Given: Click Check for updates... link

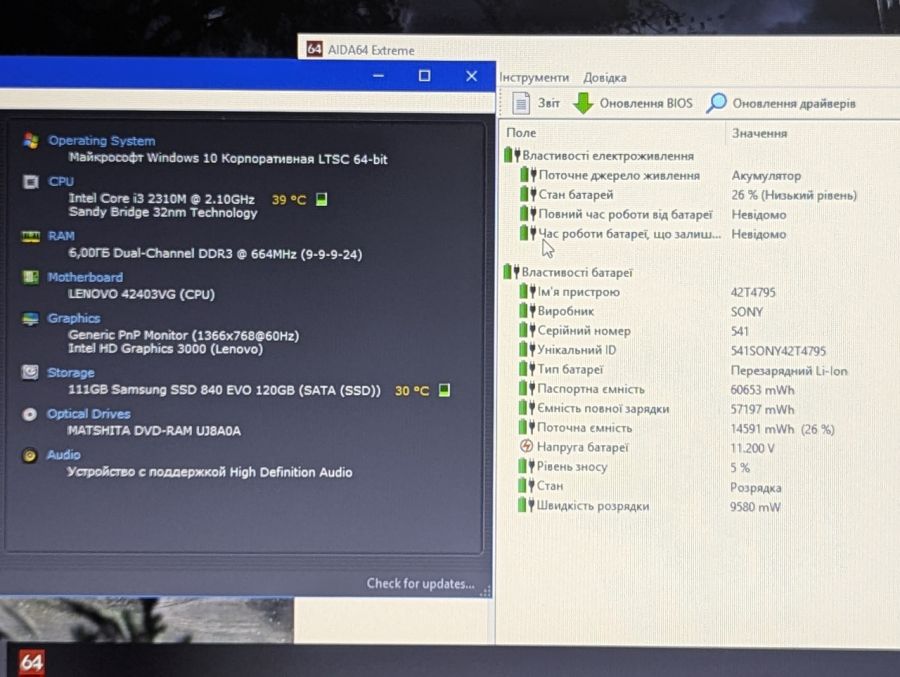Looking at the screenshot, I should pyautogui.click(x=421, y=583).
